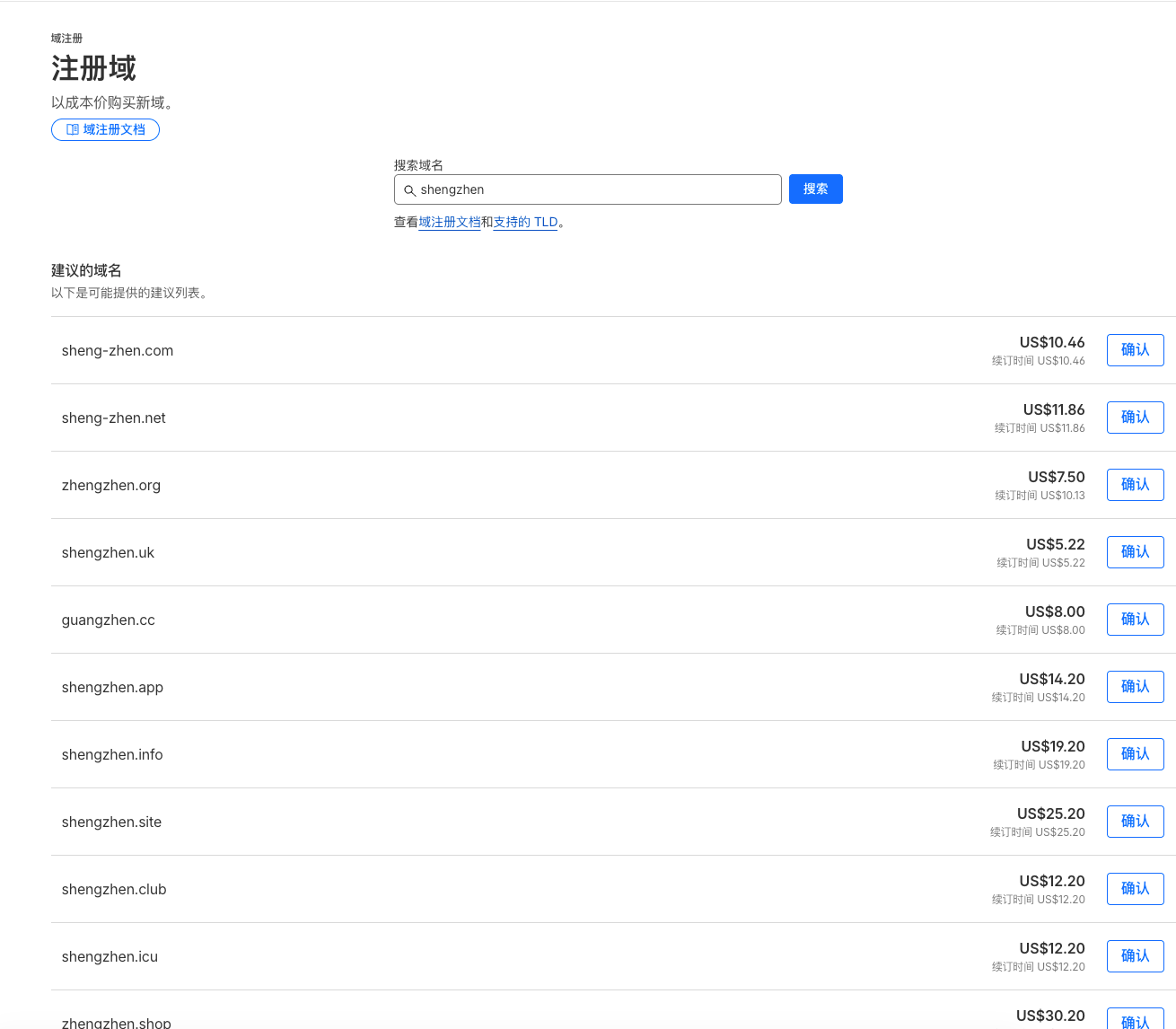Select 确认 beside zhengzhen.org
Image resolution: width=1176 pixels, height=1029 pixels.
(x=1135, y=485)
